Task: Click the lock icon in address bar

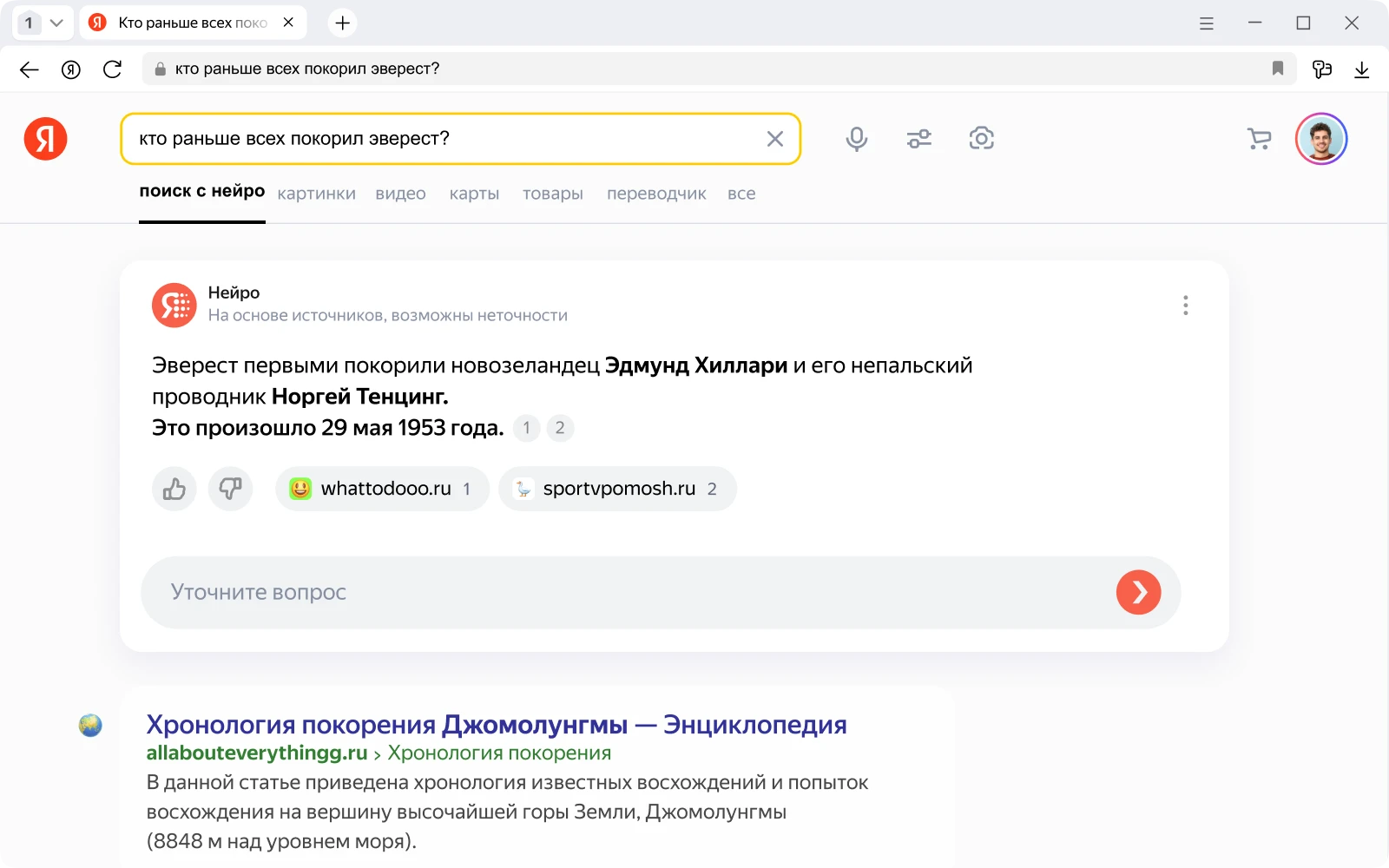Action: point(160,69)
